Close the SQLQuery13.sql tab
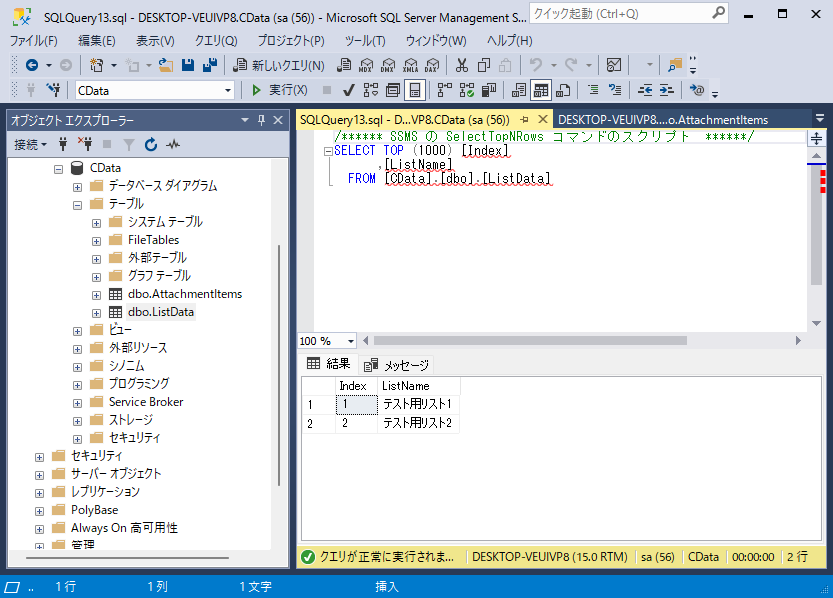833x598 pixels. click(x=543, y=119)
